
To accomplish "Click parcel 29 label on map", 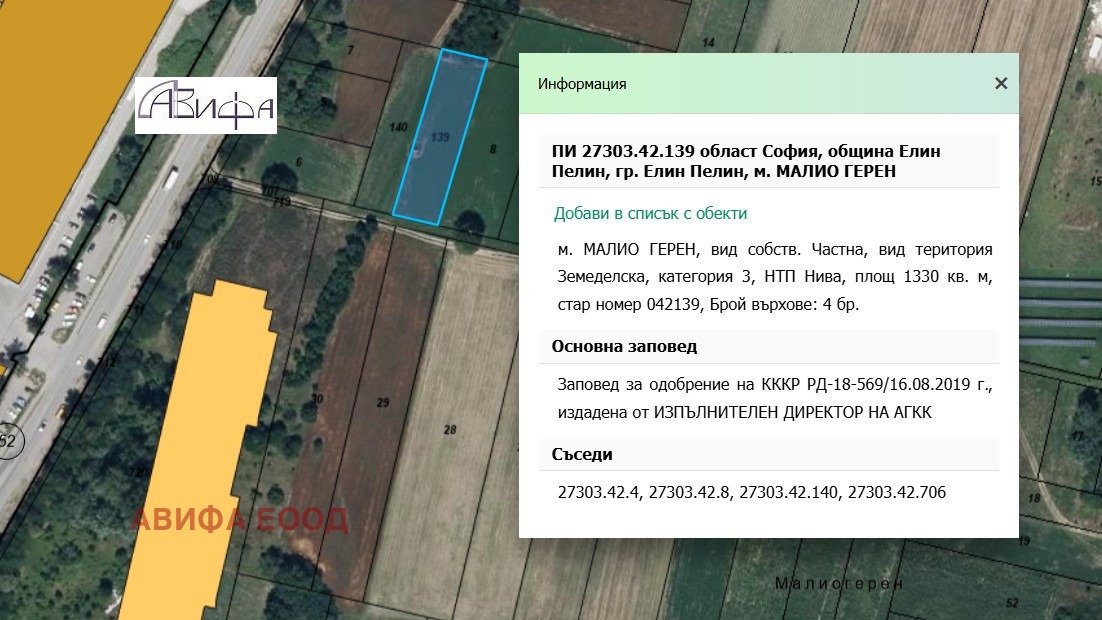I will [x=383, y=403].
